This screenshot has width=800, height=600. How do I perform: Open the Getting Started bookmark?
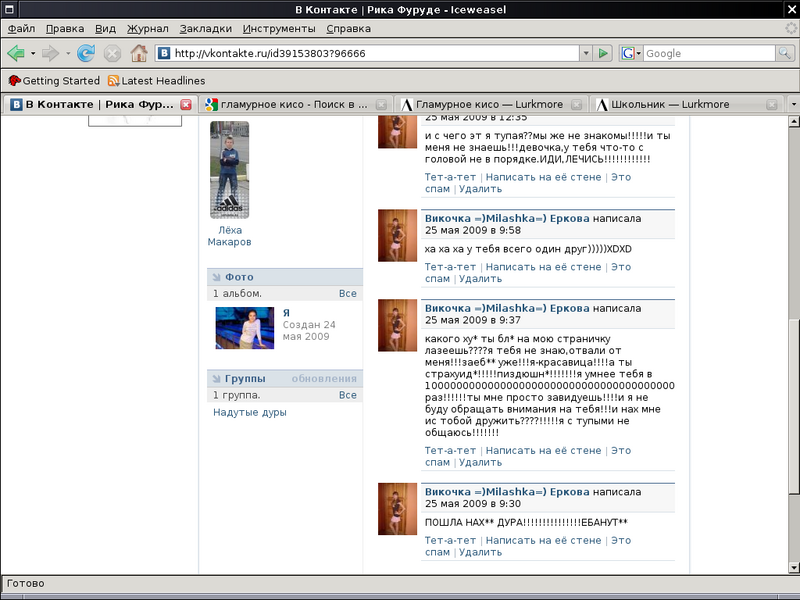pos(54,81)
